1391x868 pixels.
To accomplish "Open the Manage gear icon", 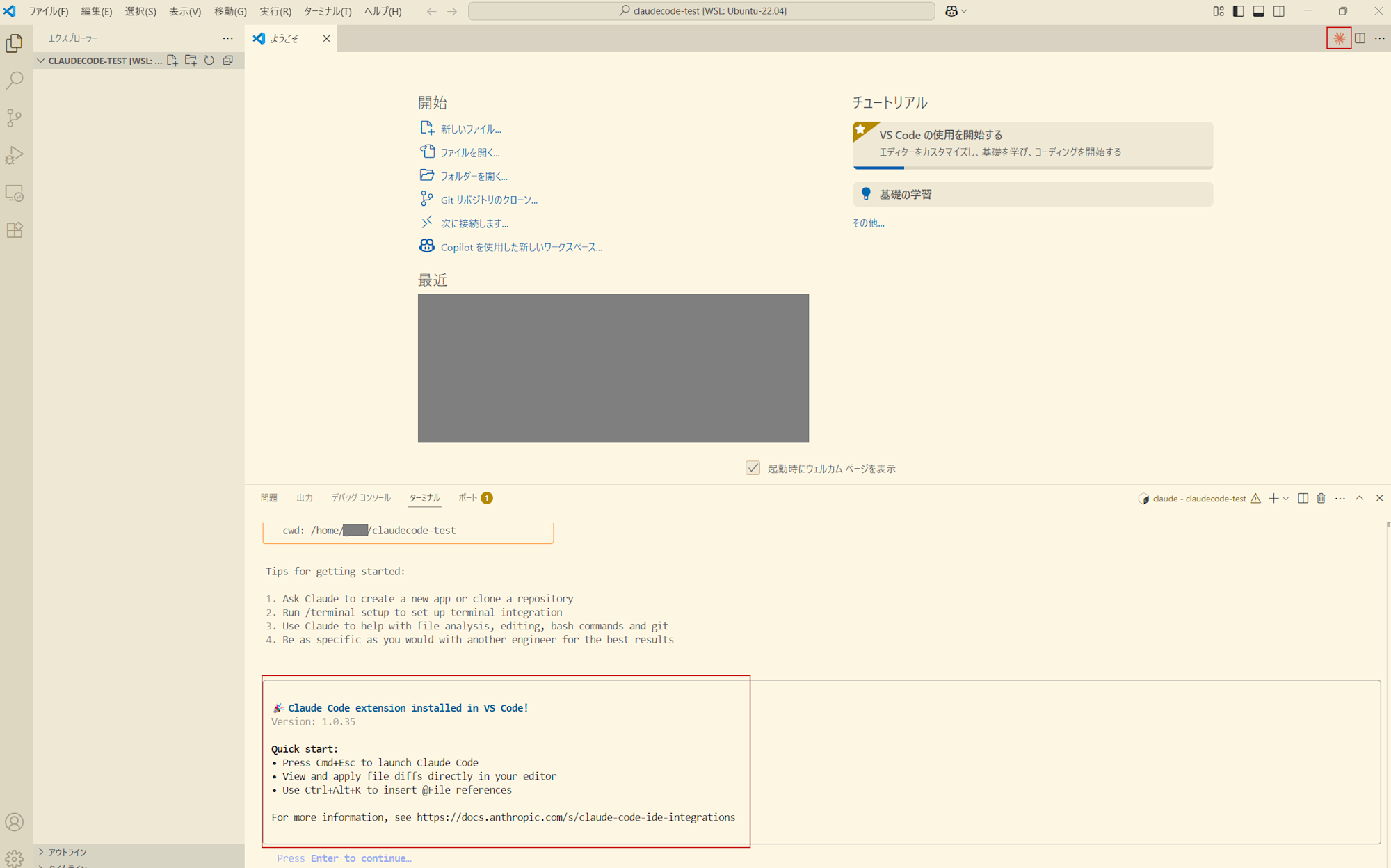I will (x=15, y=858).
